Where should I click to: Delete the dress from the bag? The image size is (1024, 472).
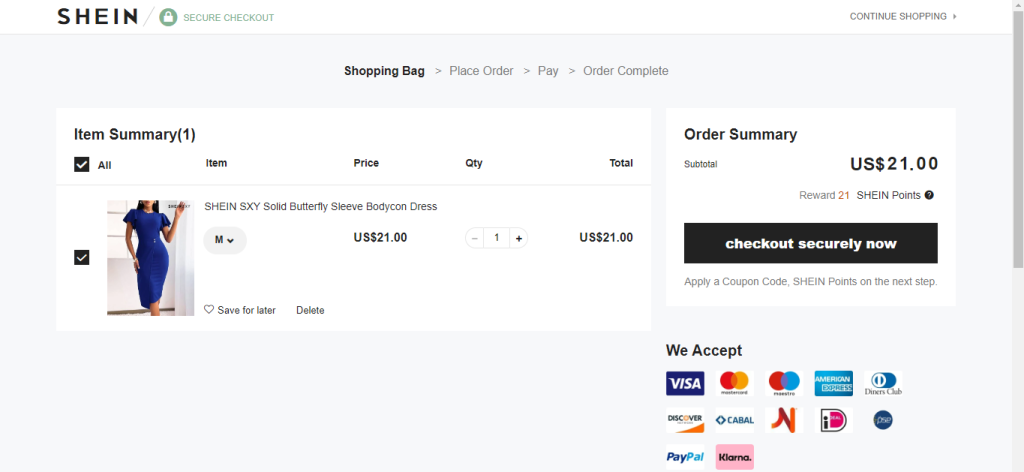tap(310, 310)
